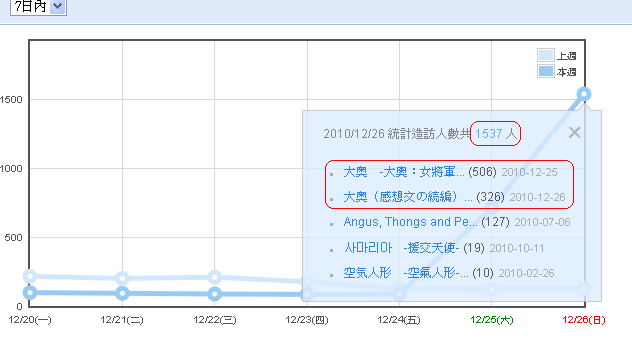The height and width of the screenshot is (362, 632).
Task: Click last week's data point above 12/21
Action: click(122, 278)
